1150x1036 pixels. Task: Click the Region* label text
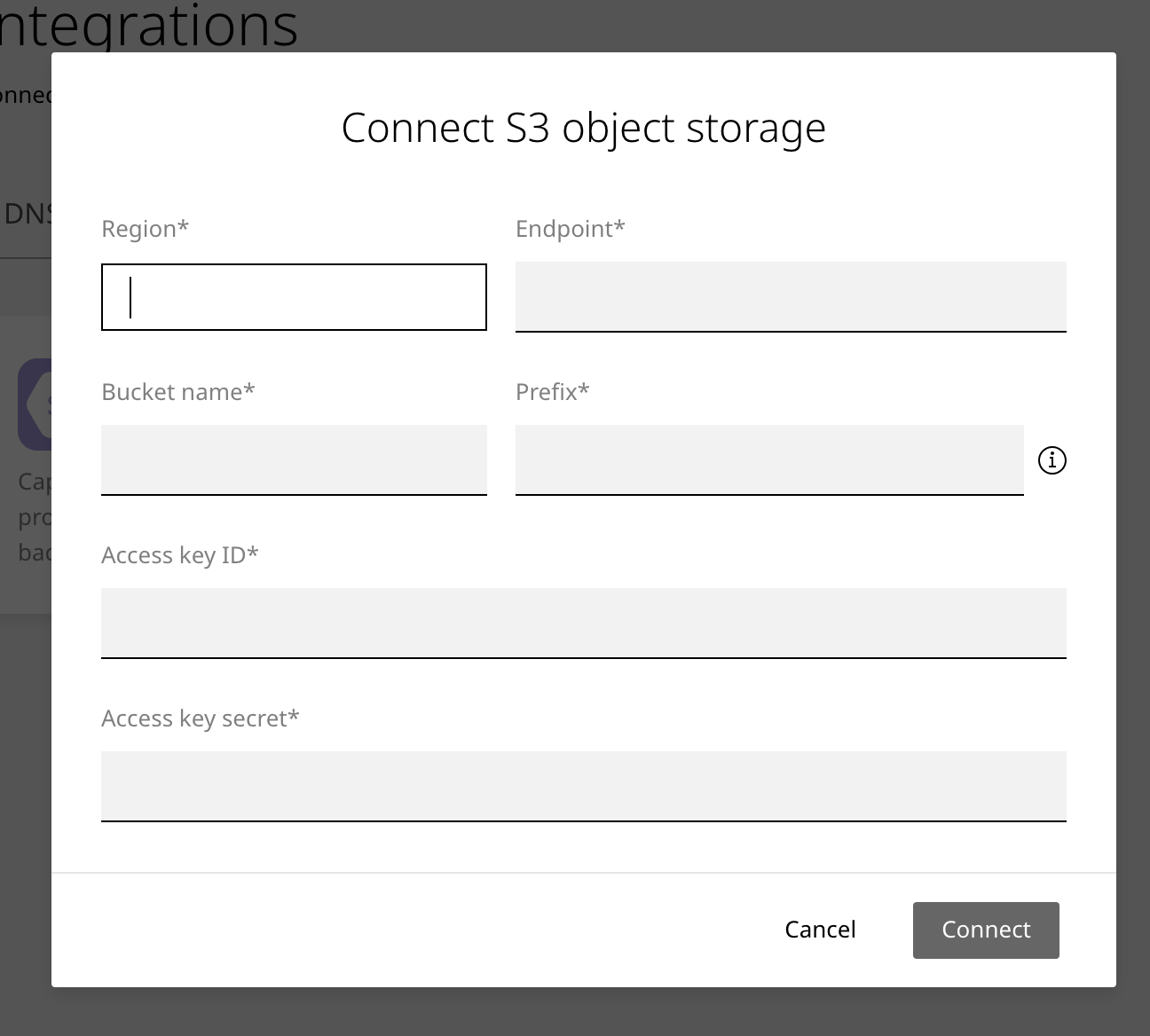[145, 229]
